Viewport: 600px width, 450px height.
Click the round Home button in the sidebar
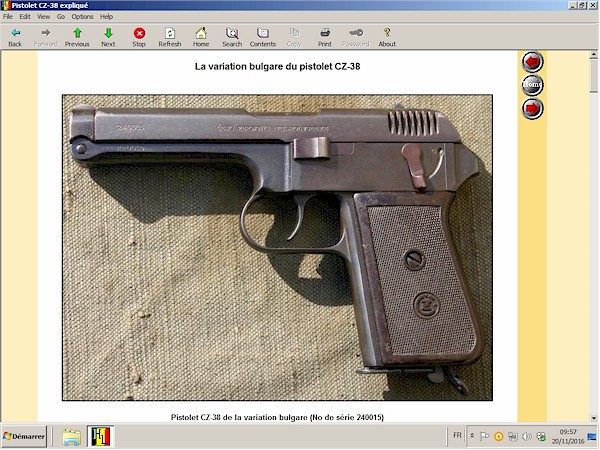(532, 85)
